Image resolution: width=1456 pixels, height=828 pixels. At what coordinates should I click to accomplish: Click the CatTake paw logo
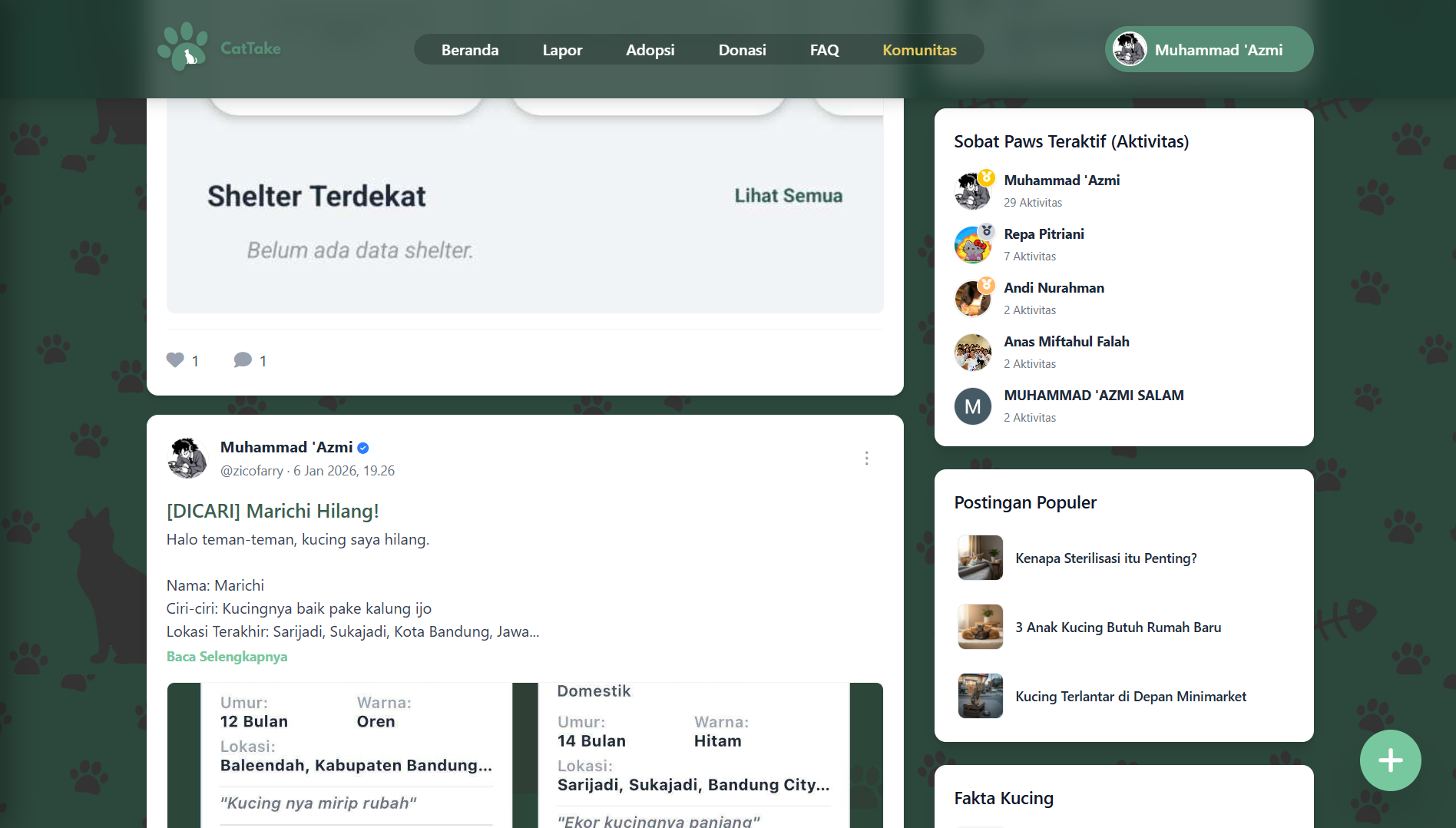click(x=182, y=47)
